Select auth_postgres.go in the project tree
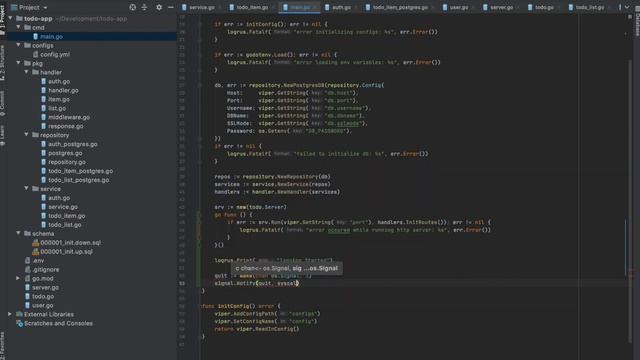Screen dimensions: 640x360 tap(73, 144)
